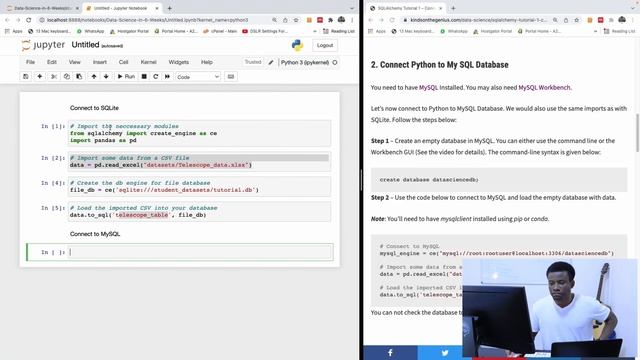The image size is (640, 360).
Task: Click the right page vertical scrollbar
Action: (638, 133)
